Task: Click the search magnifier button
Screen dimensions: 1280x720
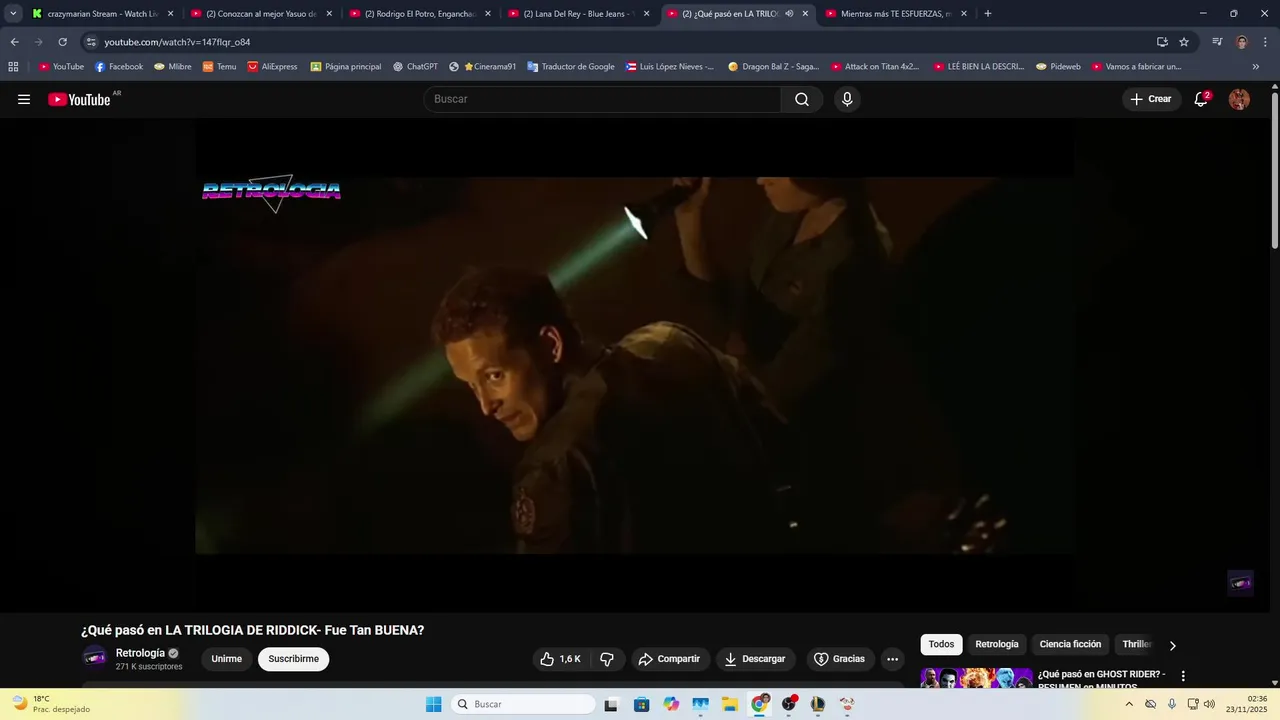Action: (x=802, y=99)
